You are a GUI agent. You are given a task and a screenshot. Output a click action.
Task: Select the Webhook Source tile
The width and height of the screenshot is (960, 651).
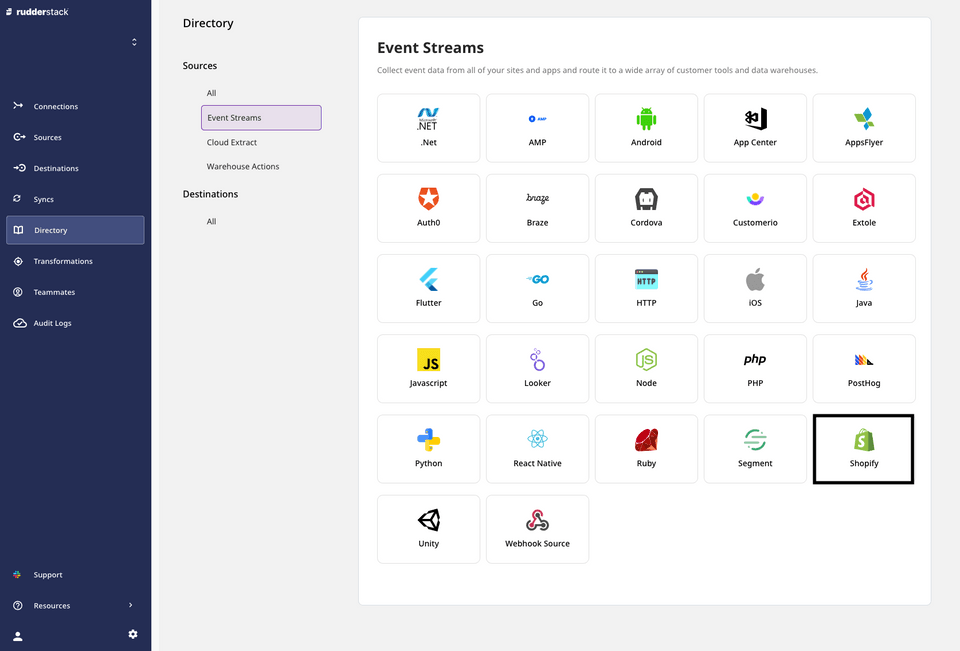coord(537,528)
